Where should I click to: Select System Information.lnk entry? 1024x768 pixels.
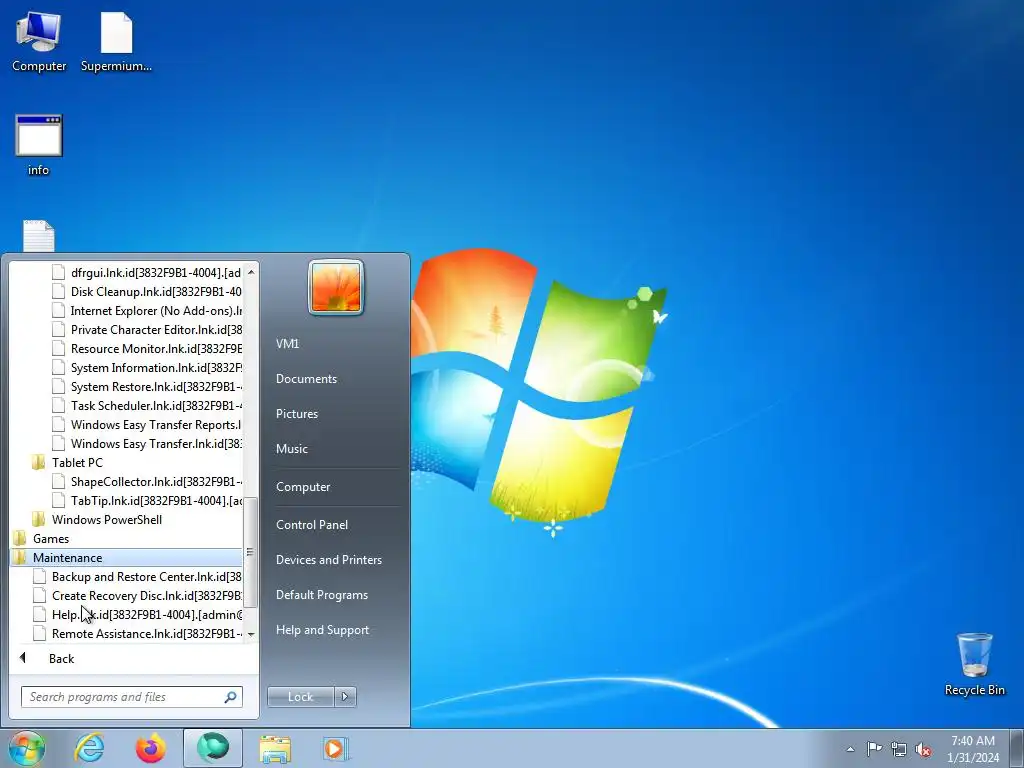[146, 368]
